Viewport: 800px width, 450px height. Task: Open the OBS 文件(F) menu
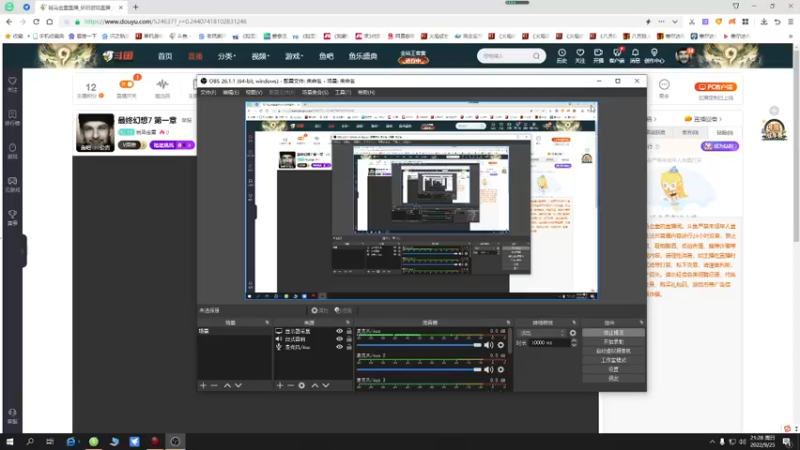(x=208, y=92)
